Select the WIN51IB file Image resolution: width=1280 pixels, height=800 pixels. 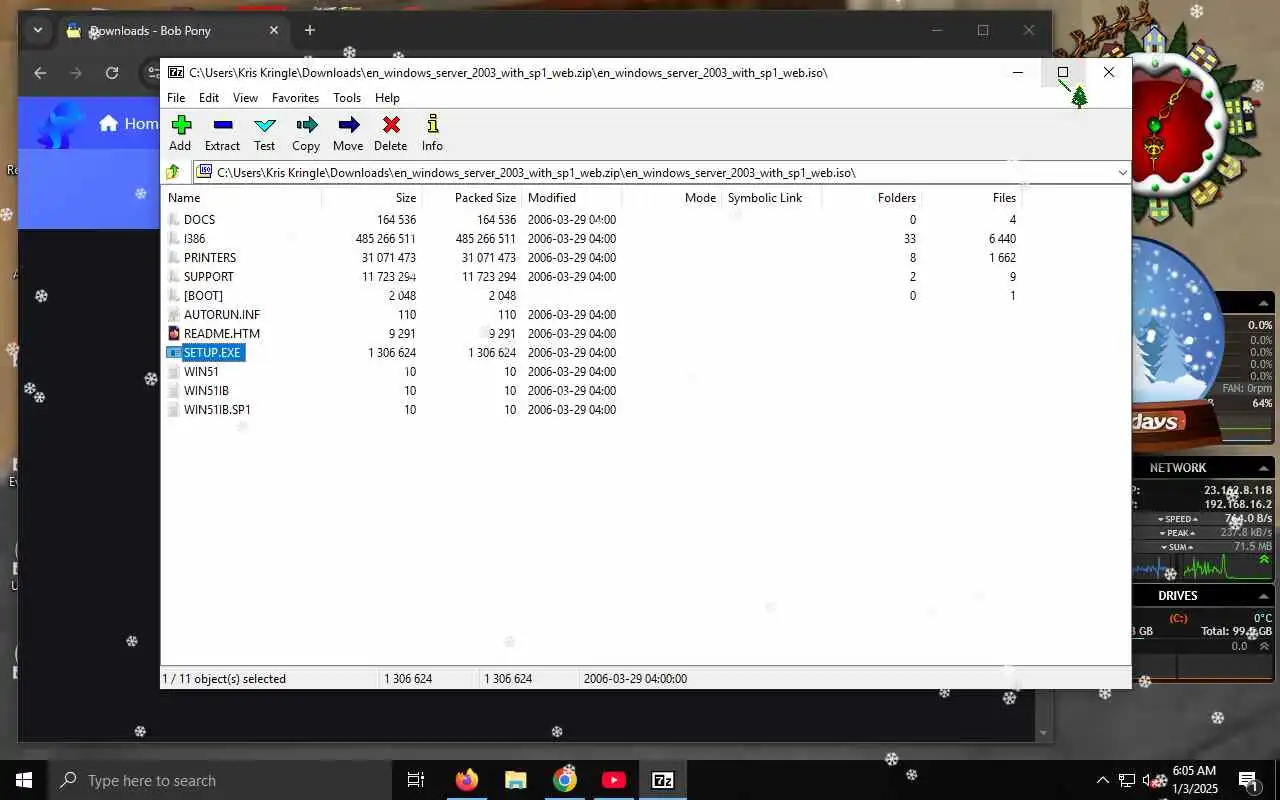coord(206,391)
